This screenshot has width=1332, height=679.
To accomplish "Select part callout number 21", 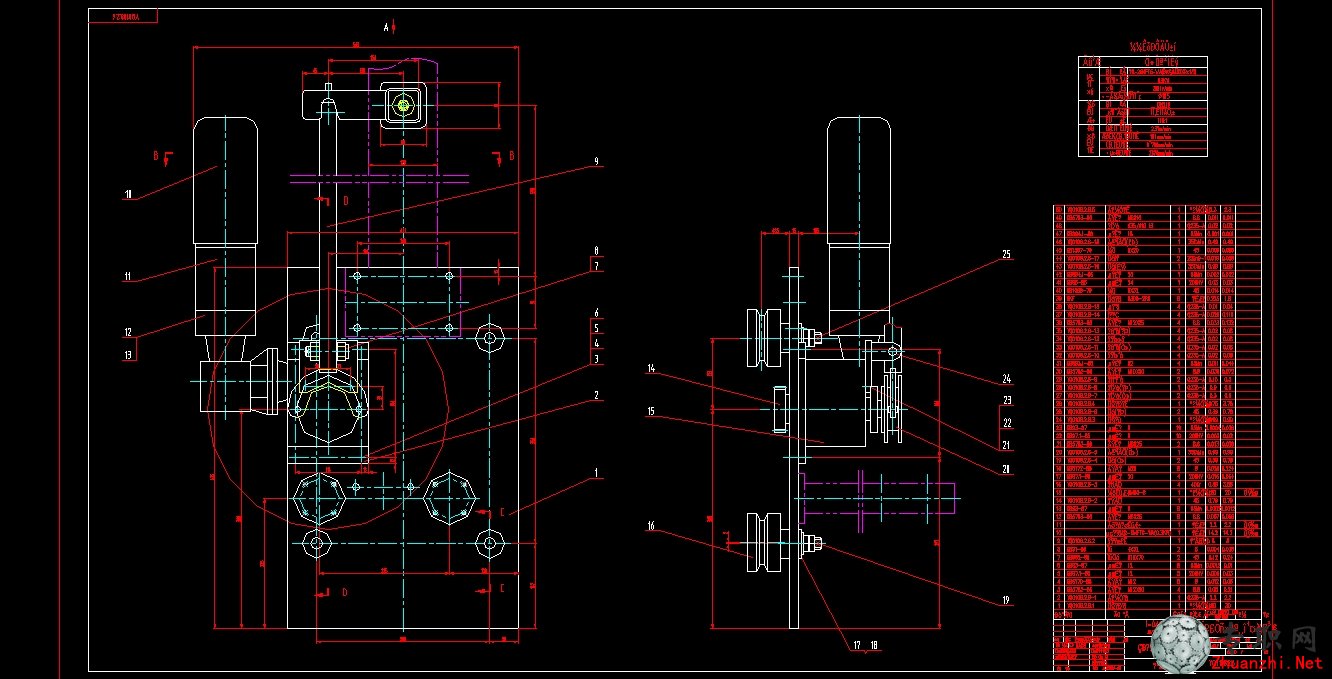I will point(1006,445).
